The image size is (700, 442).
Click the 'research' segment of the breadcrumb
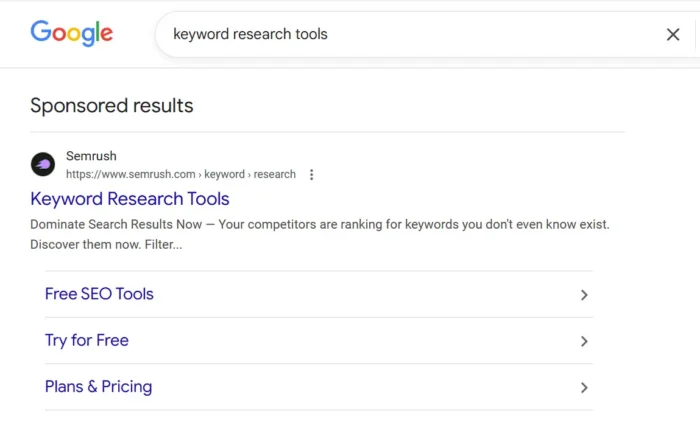point(275,174)
